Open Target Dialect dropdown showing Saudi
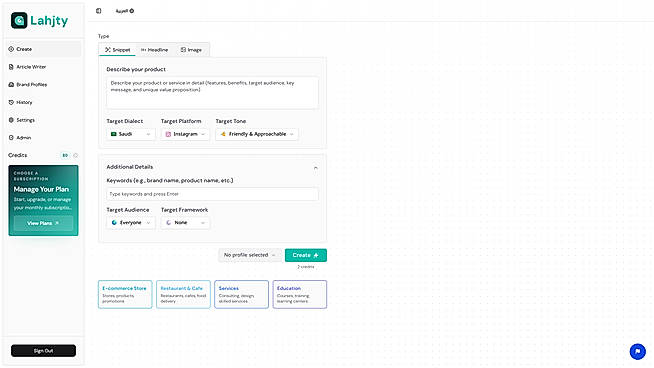The height and width of the screenshot is (368, 654). click(x=131, y=134)
